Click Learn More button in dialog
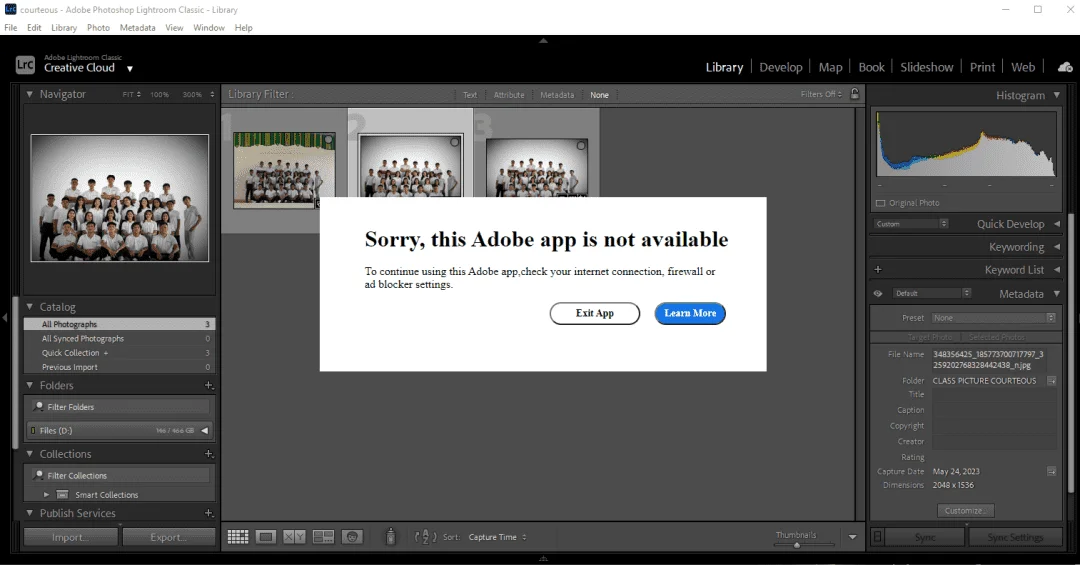 point(689,314)
